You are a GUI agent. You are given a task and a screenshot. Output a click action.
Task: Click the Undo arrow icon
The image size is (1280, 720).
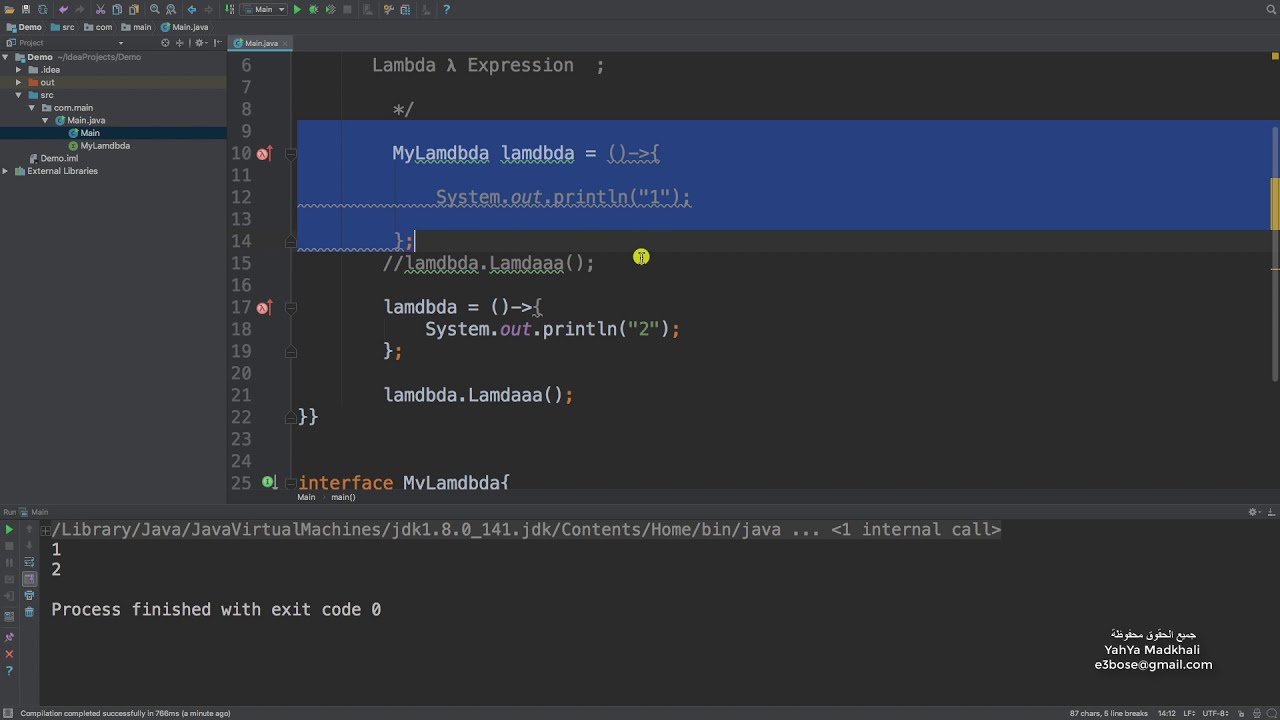tap(64, 9)
